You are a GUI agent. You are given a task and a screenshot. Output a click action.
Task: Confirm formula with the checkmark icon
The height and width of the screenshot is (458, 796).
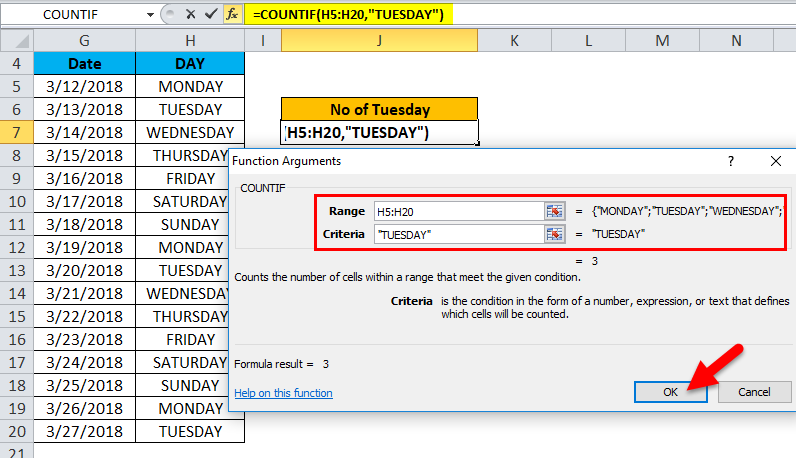point(211,14)
